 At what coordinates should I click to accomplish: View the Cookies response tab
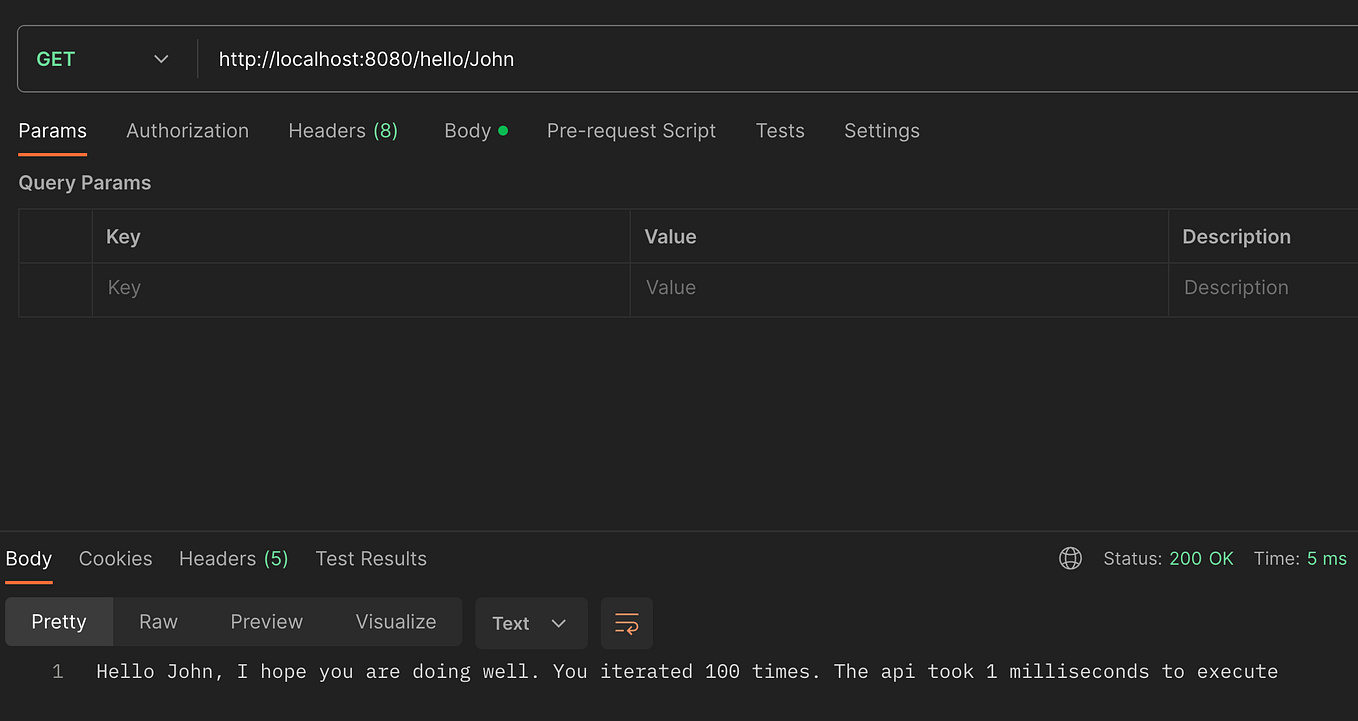[x=115, y=558]
